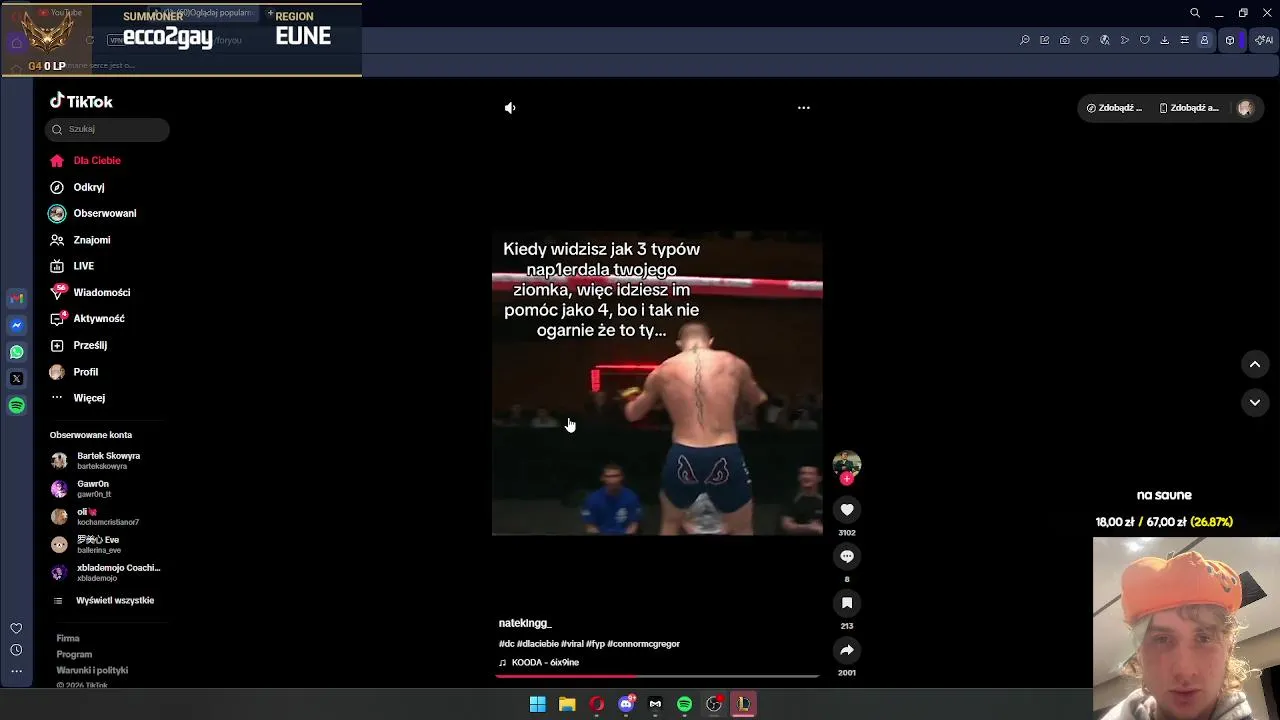Open Spotify in browser sidebar
Image resolution: width=1280 pixels, height=720 pixels.
(x=16, y=405)
